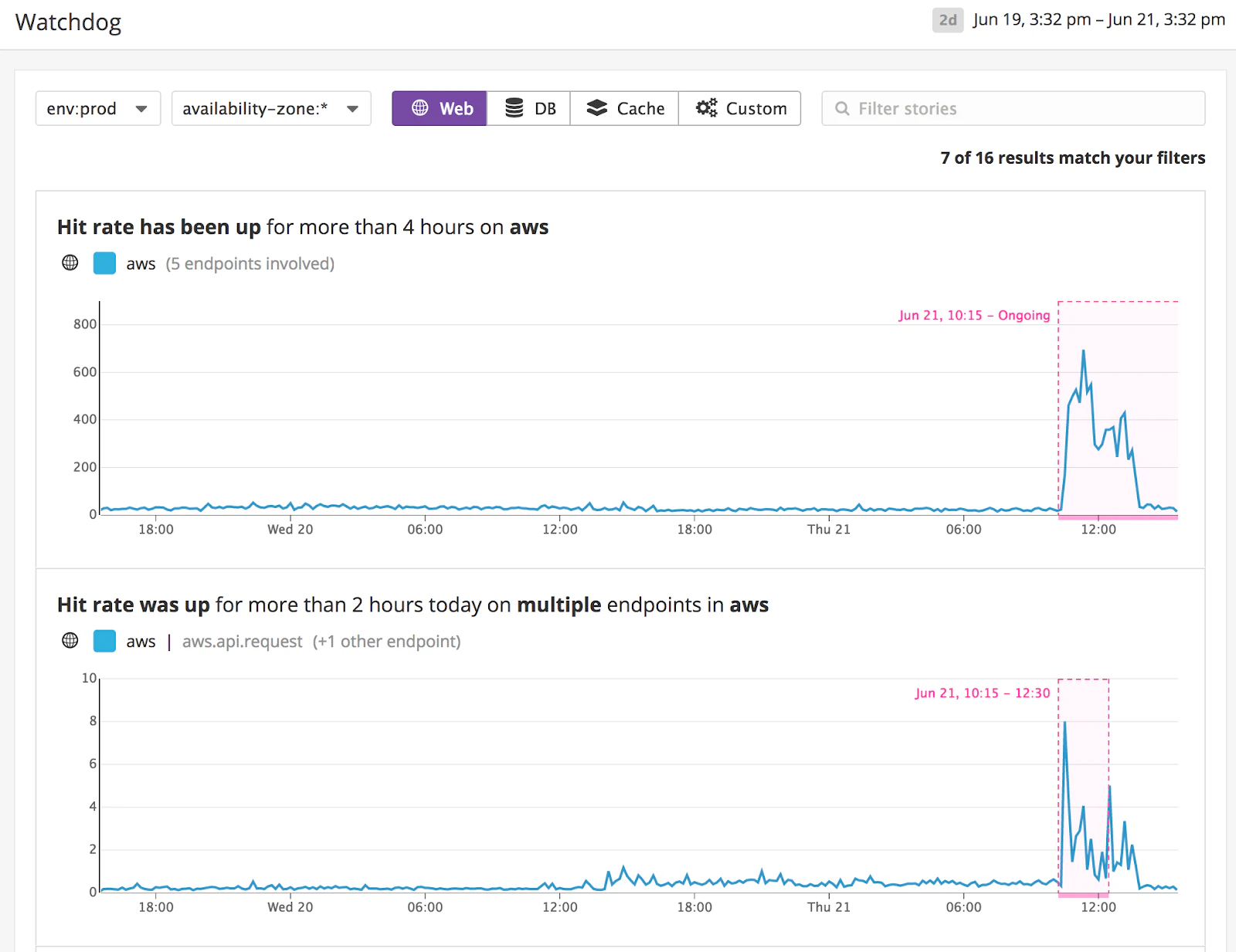Open the 'Hit rate has been up' story

point(302,227)
